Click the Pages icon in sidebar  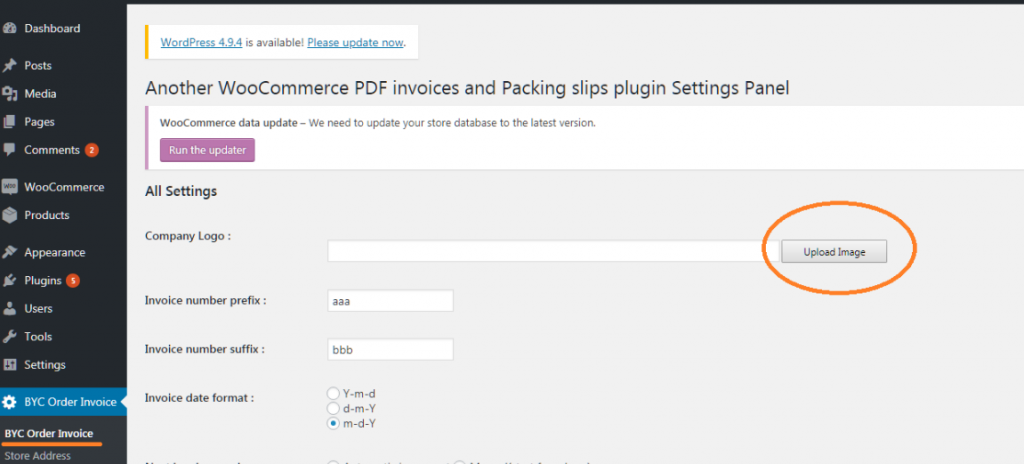9,122
